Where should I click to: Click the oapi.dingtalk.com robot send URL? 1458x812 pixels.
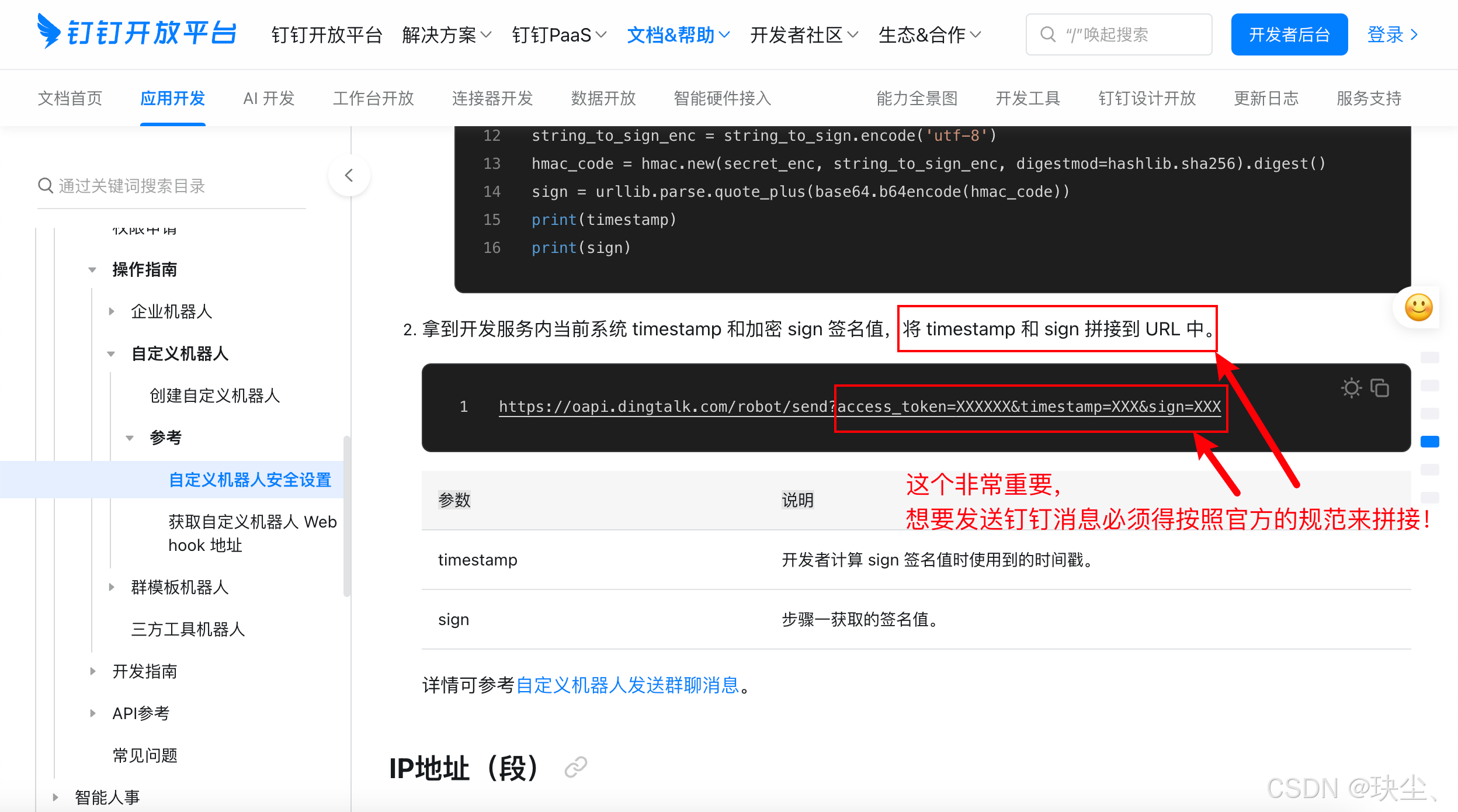860,407
